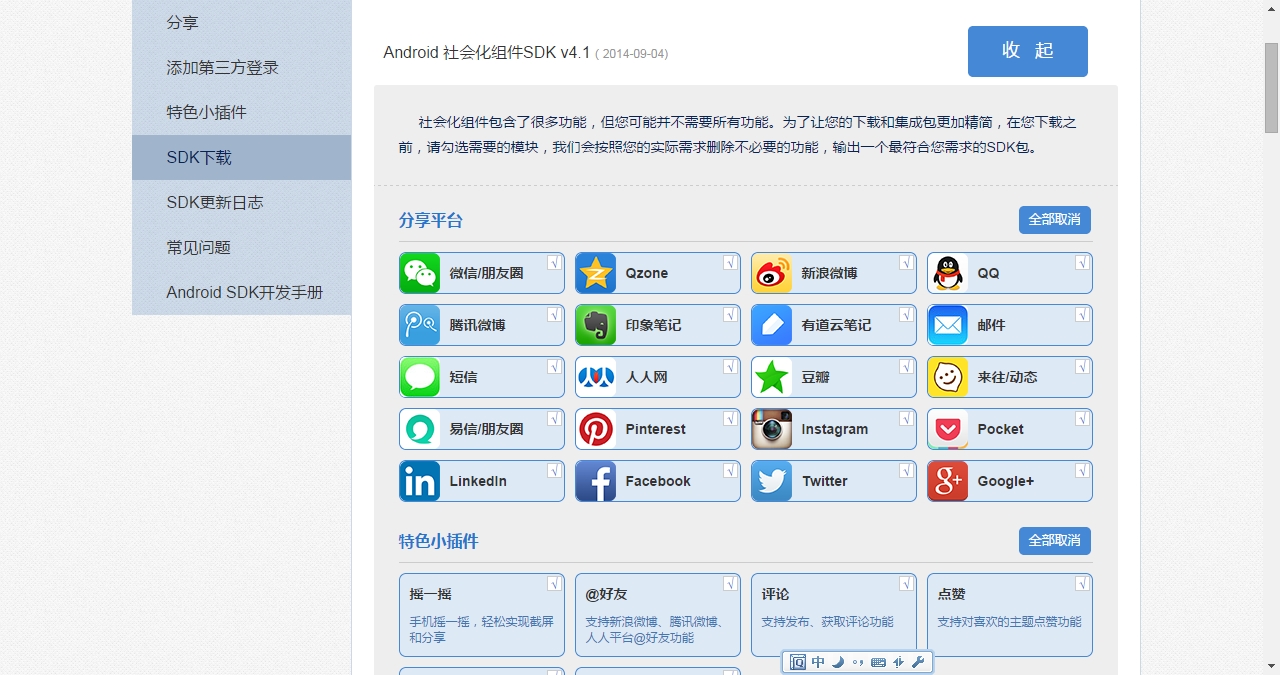Select the Sina Weibo icon
Screen dimensions: 1280x675
772,273
